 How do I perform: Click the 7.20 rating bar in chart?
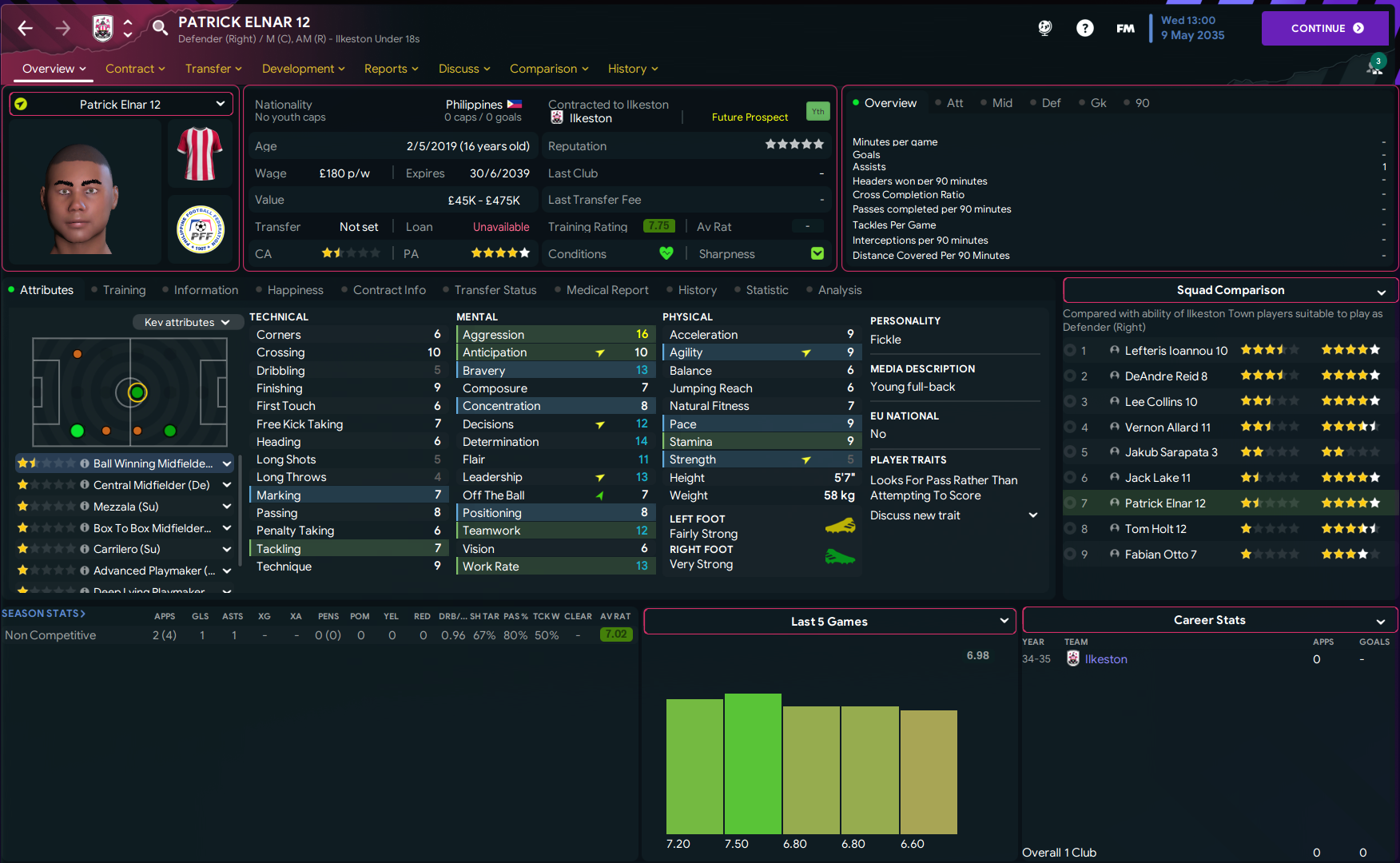tap(694, 767)
